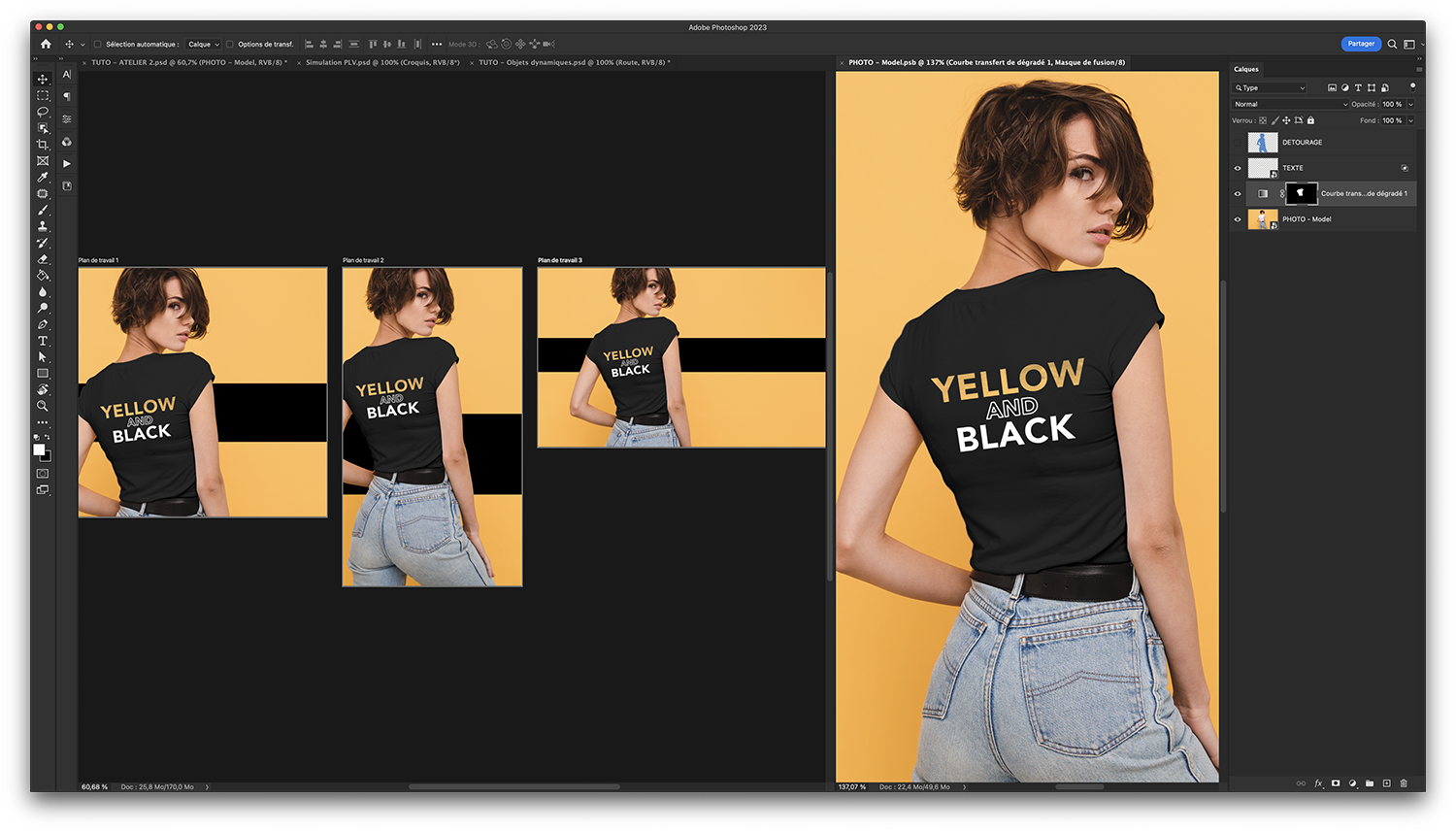
Task: Open the Normal blend mode dropdown
Action: (x=1291, y=104)
